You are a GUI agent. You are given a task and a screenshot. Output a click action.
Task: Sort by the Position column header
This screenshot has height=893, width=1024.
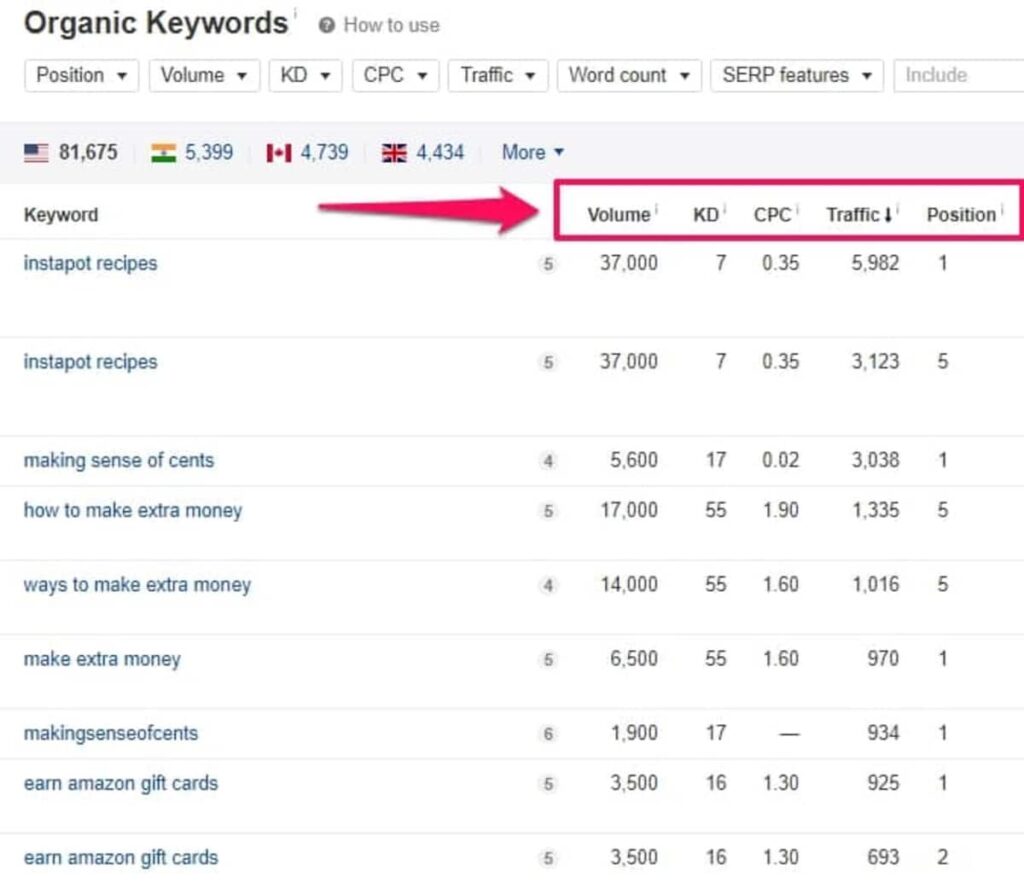[961, 215]
